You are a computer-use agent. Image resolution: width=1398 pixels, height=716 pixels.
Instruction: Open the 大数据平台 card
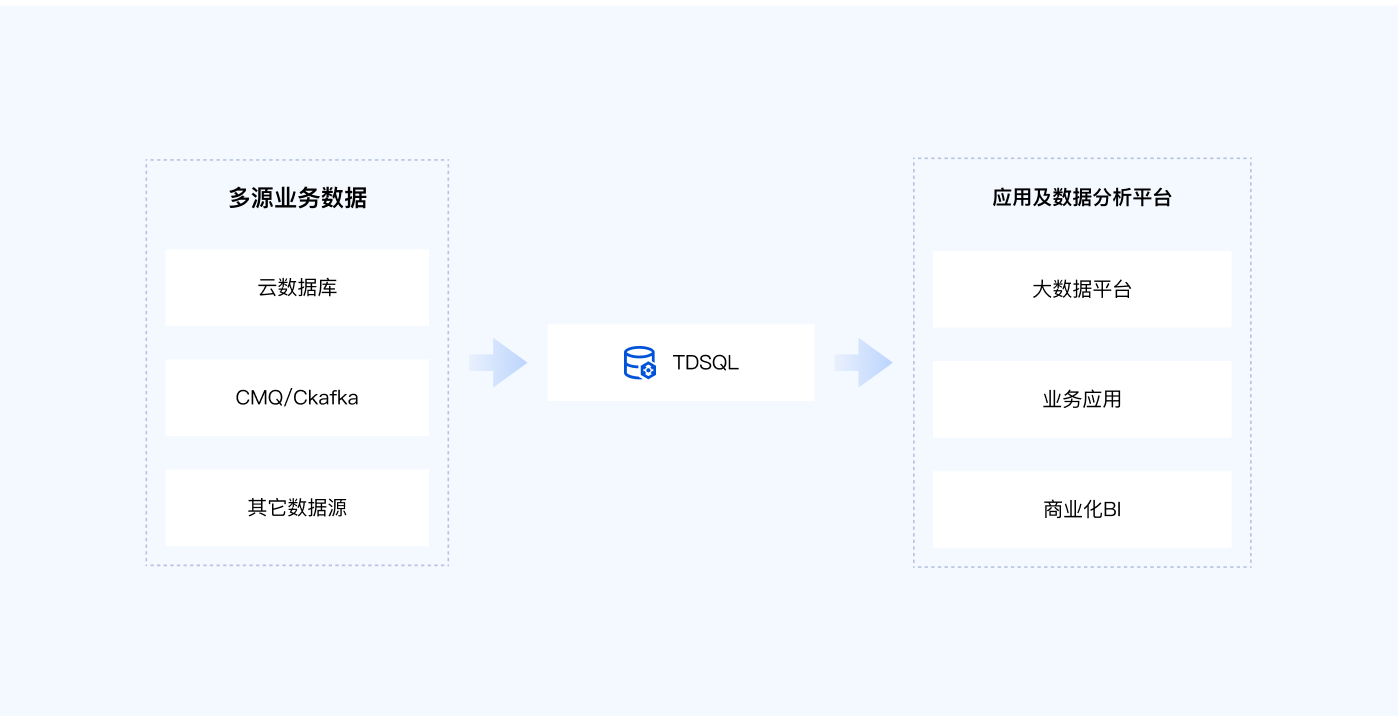(1082, 290)
